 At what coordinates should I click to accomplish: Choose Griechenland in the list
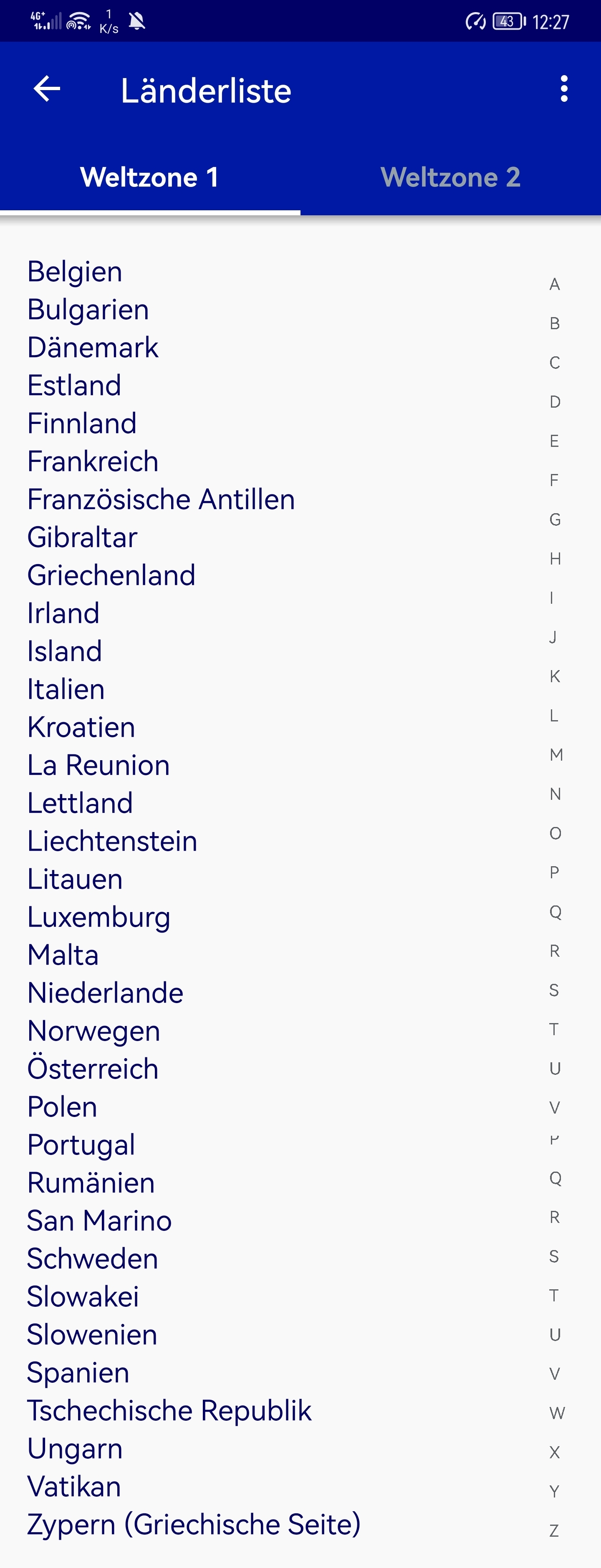[111, 575]
